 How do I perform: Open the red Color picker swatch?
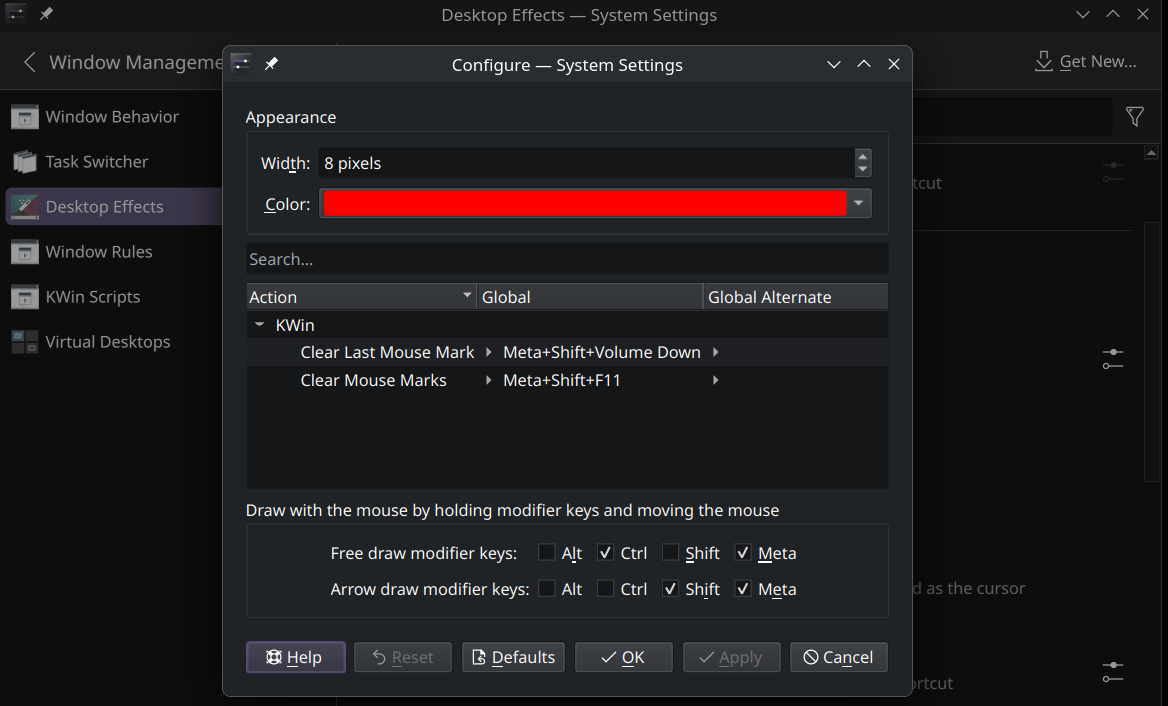(585, 203)
